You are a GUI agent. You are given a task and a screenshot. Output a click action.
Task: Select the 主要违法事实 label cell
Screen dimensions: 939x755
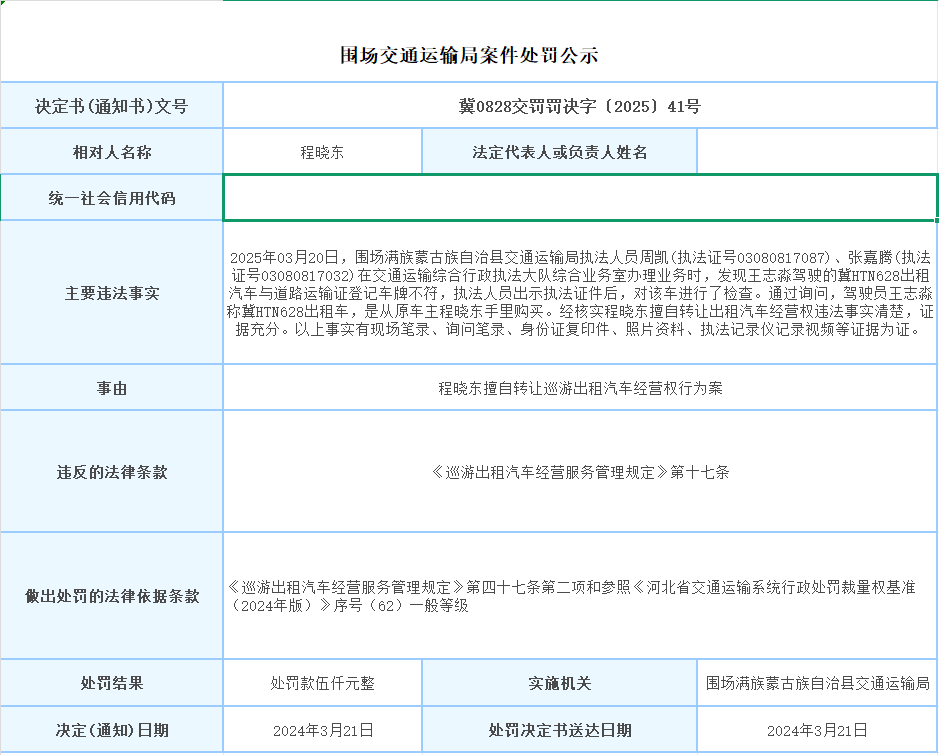click(111, 293)
